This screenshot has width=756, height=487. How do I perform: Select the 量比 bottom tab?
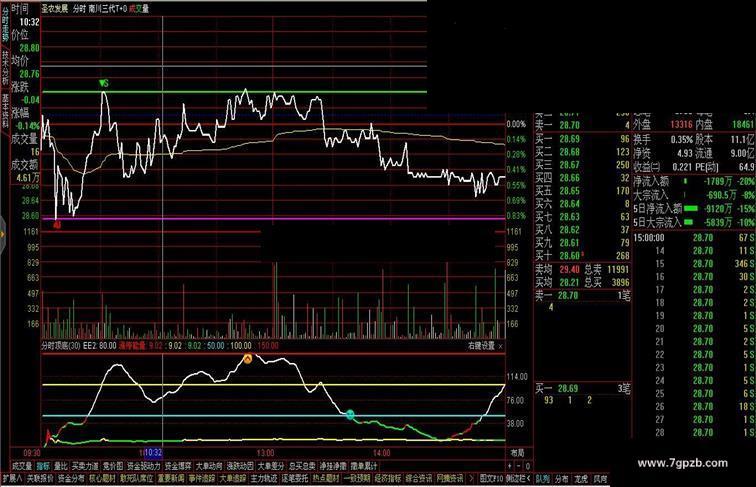[61, 466]
